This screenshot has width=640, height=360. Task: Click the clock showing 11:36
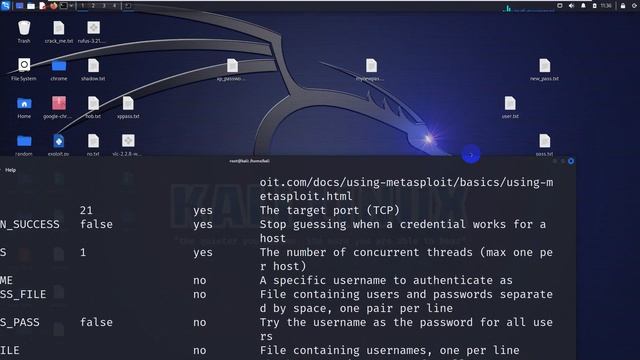(x=606, y=6)
